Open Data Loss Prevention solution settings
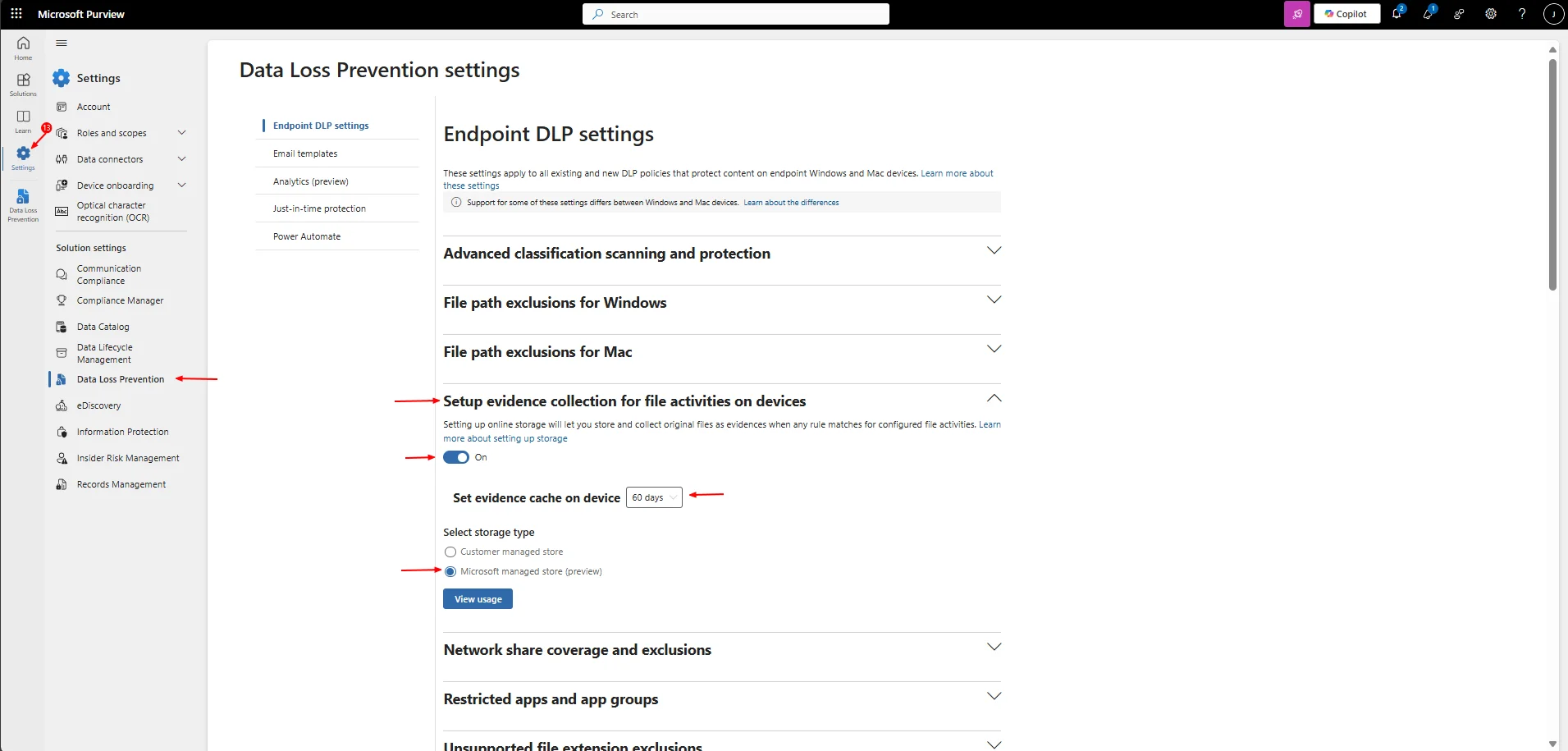The image size is (1568, 751). pos(121,379)
